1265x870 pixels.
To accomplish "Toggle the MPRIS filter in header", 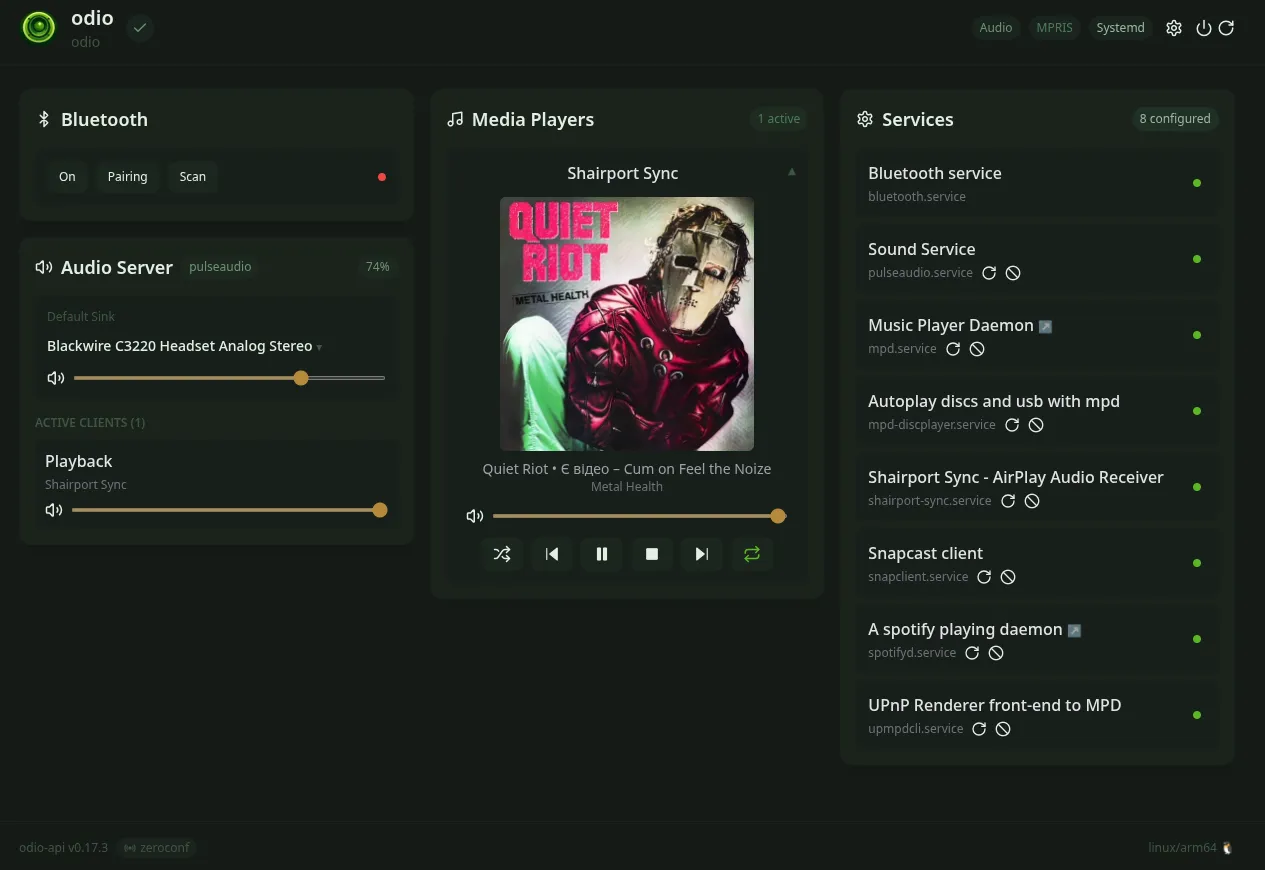I will point(1054,28).
